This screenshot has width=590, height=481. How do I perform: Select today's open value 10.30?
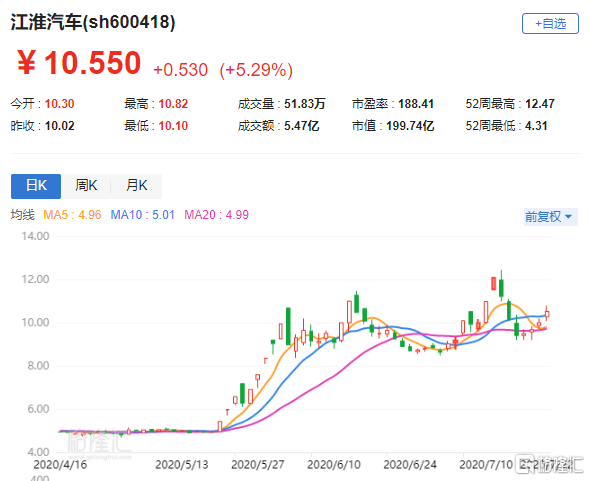pos(59,104)
